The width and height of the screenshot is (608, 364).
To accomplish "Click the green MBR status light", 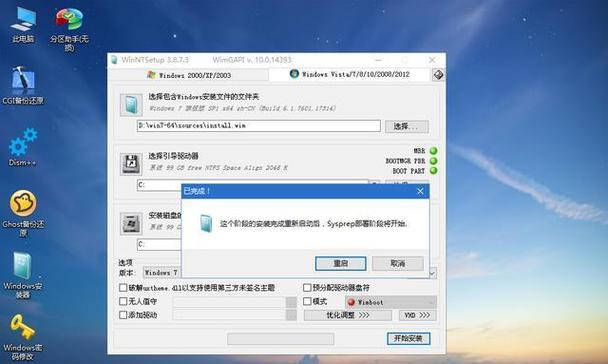I will (x=434, y=151).
